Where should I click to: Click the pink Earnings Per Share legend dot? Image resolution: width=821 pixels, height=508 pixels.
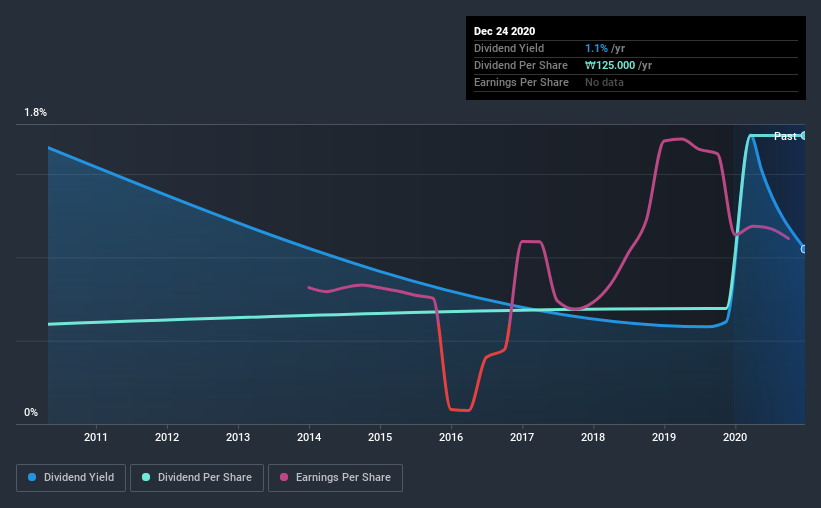click(x=284, y=477)
